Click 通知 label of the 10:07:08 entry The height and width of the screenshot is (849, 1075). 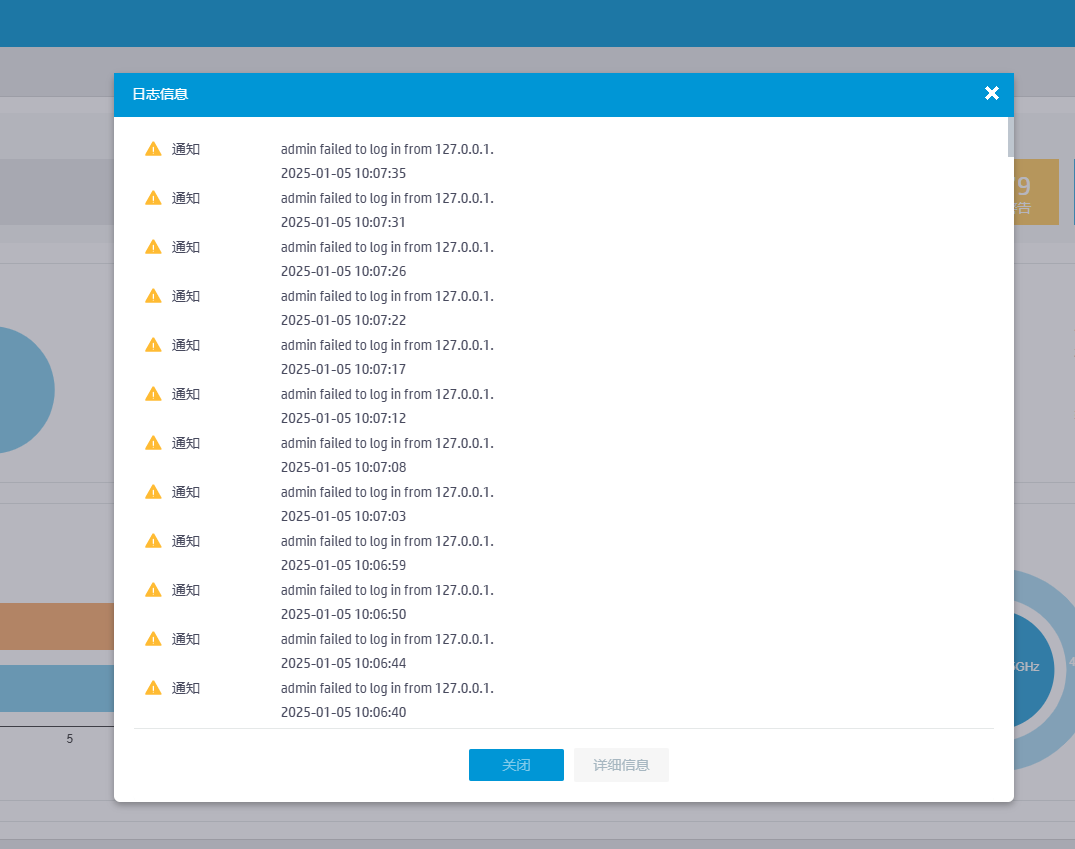click(186, 443)
